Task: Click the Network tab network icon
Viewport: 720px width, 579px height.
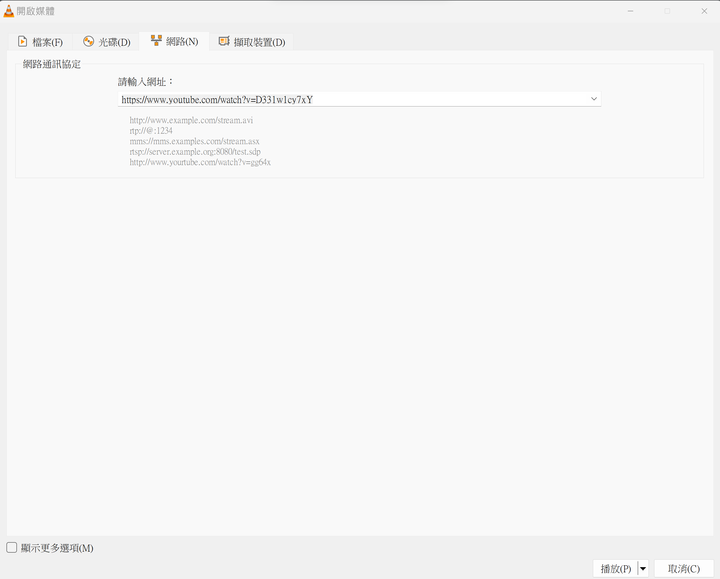Action: (x=156, y=40)
